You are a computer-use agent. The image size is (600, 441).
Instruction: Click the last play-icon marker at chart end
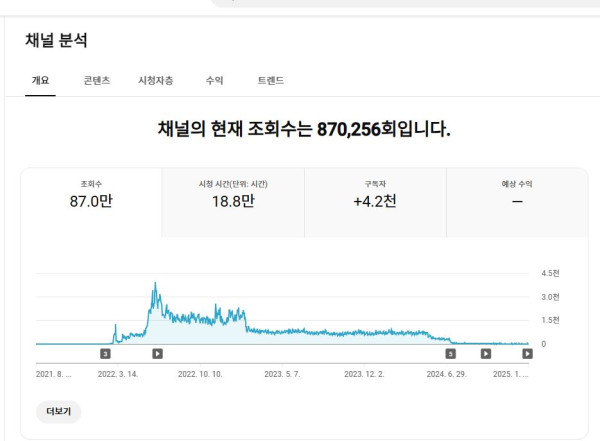[527, 353]
